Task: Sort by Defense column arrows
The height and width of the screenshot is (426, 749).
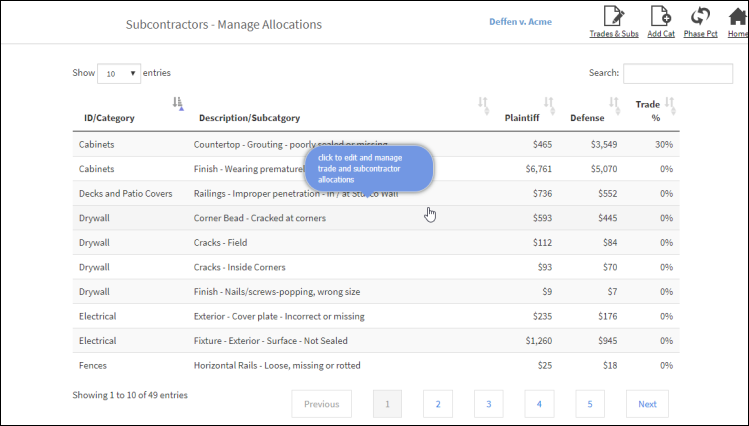Action: click(x=614, y=105)
